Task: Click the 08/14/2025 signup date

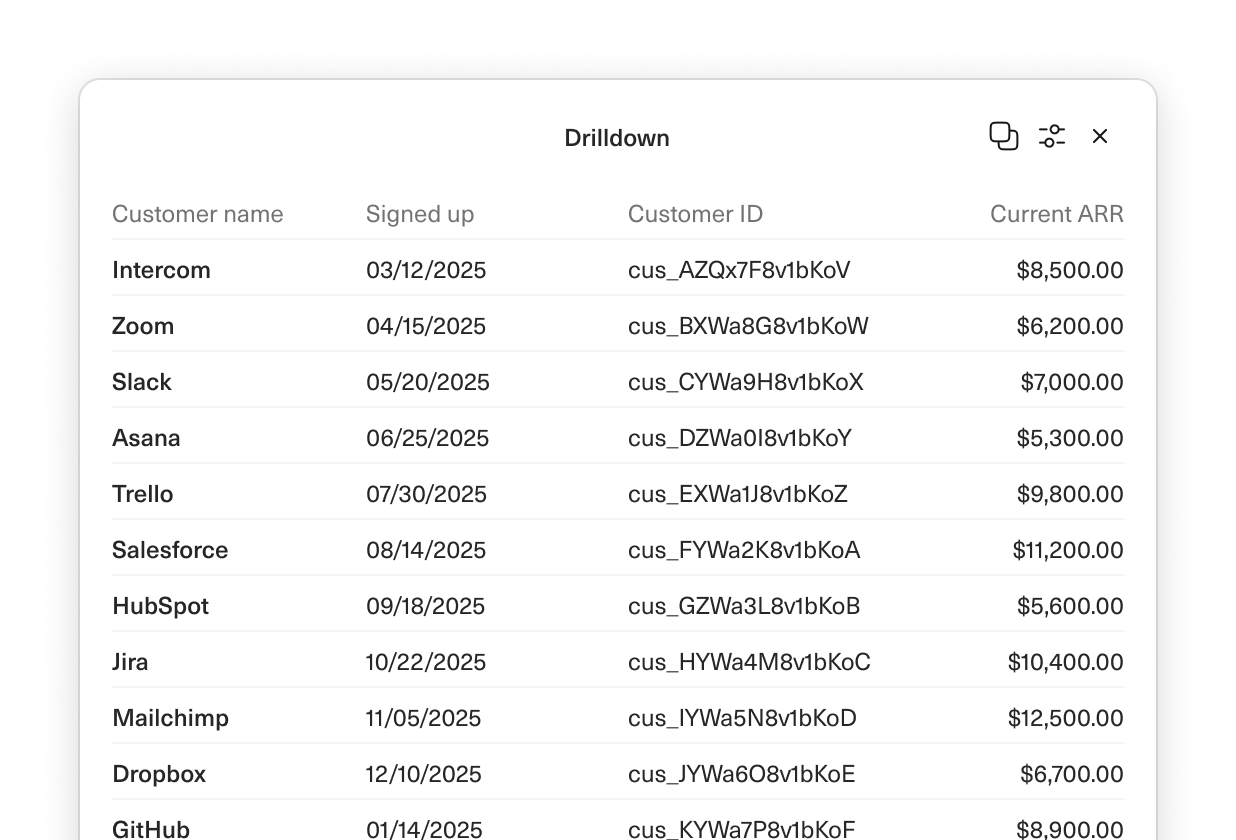Action: point(426,550)
